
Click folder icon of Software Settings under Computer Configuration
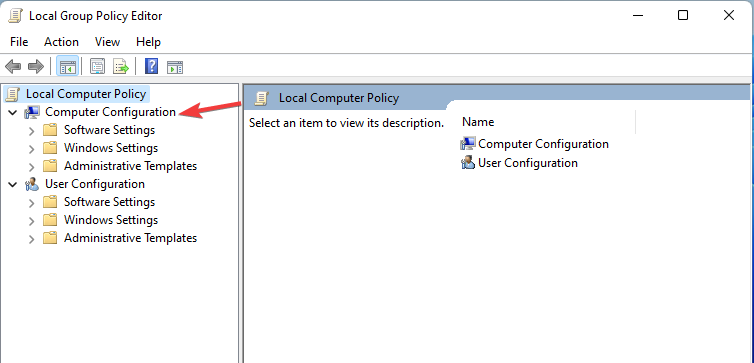point(50,130)
